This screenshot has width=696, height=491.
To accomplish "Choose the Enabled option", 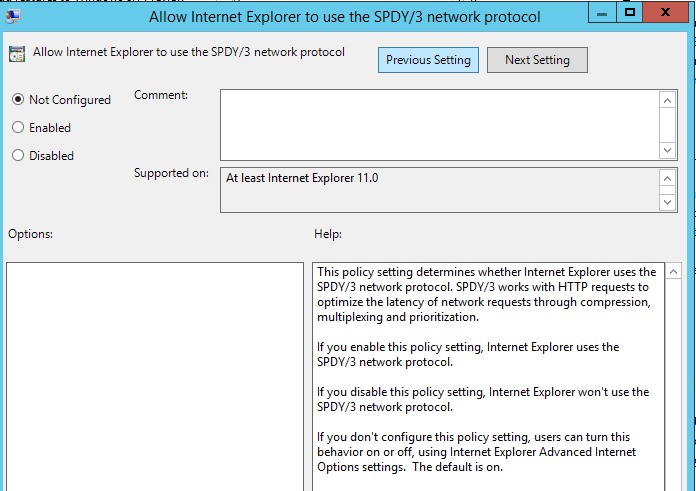I will pos(17,128).
